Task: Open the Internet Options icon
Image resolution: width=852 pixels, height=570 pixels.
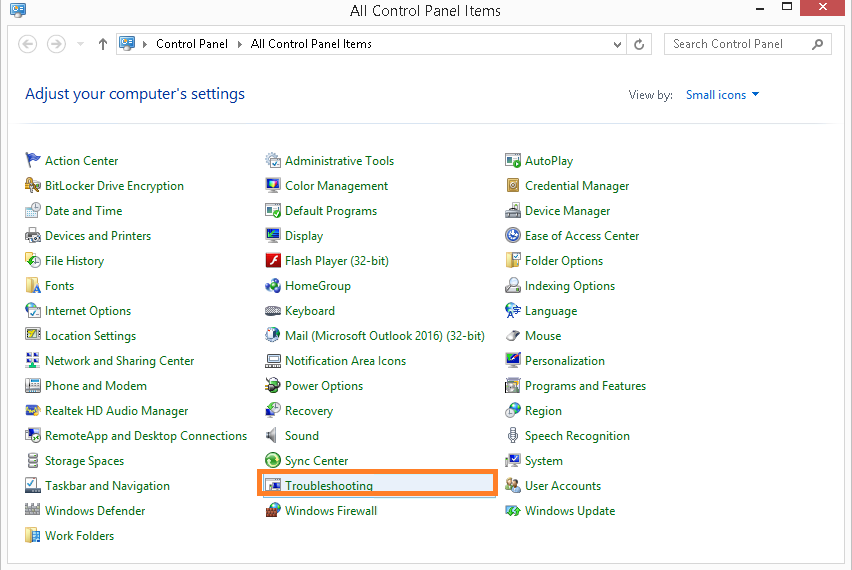Action: pyautogui.click(x=33, y=310)
